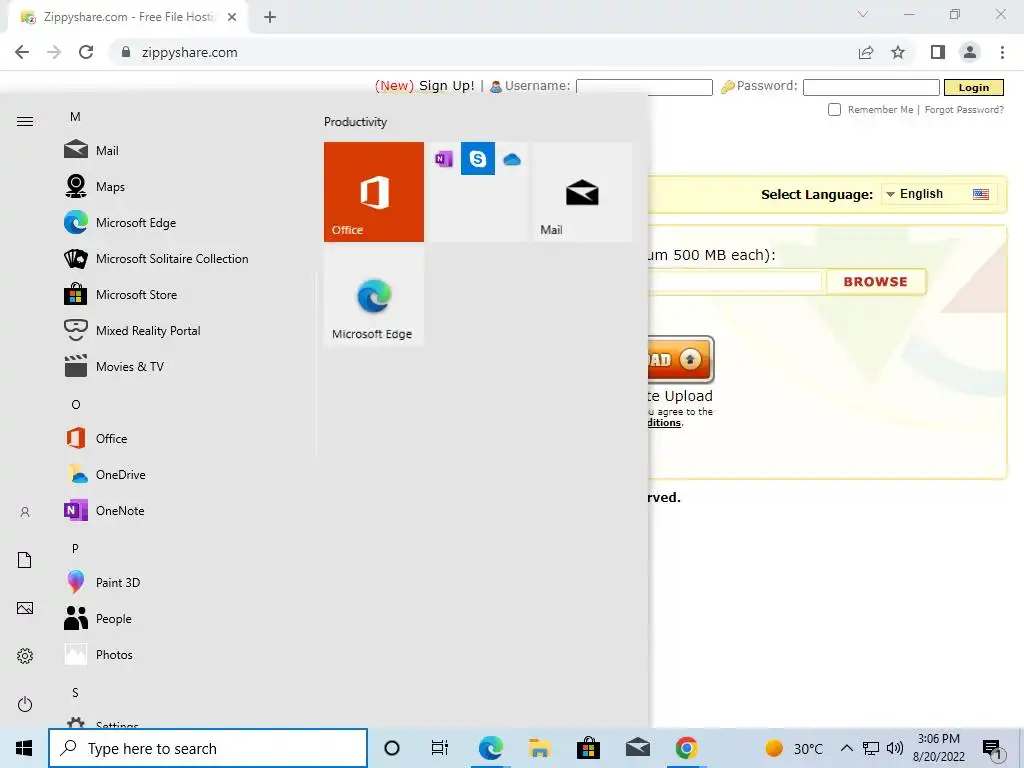The height and width of the screenshot is (768, 1024).
Task: Reload the page in Chrome
Action: point(86,52)
